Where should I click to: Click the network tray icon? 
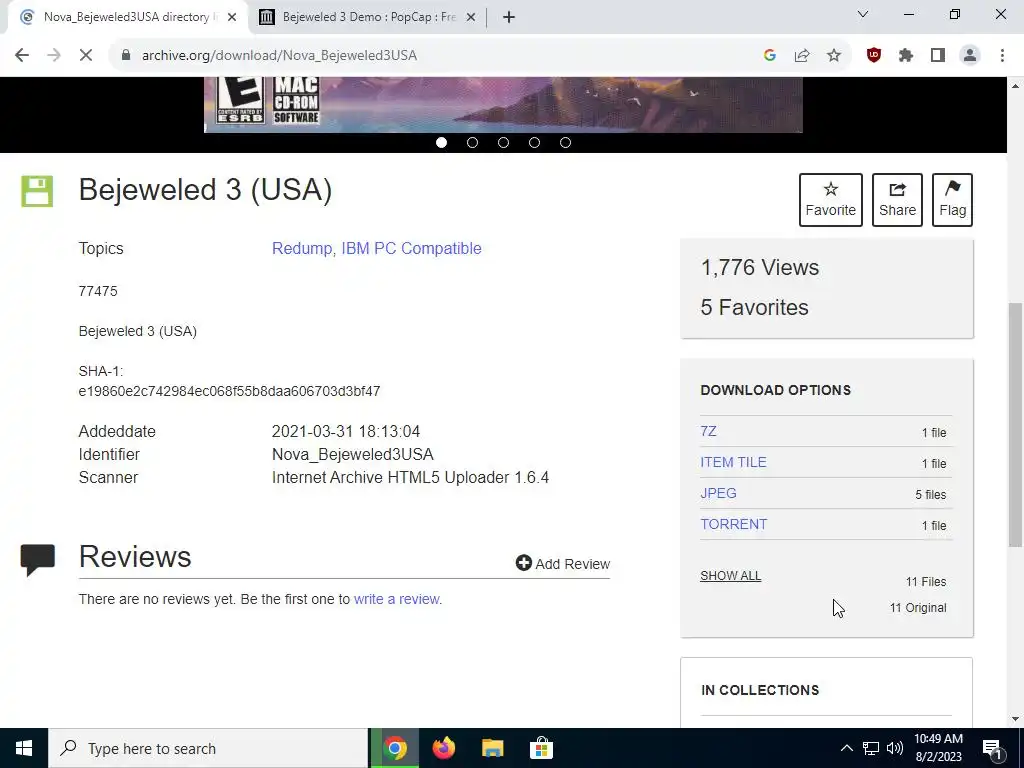coord(871,748)
